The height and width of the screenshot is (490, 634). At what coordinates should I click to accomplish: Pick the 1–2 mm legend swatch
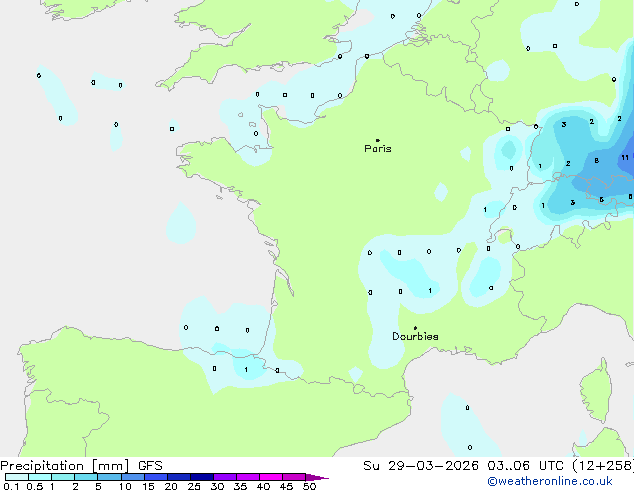[x=63, y=477]
